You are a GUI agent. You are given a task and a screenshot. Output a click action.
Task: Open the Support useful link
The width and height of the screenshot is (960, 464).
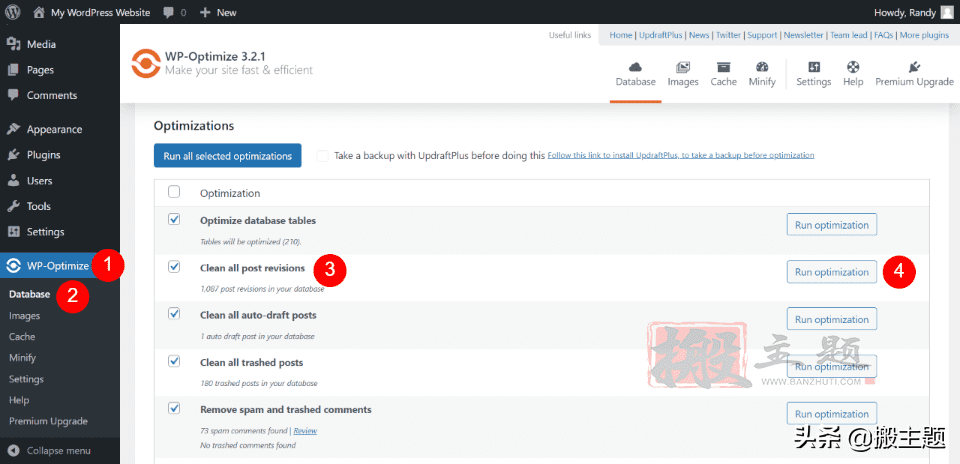(x=762, y=36)
